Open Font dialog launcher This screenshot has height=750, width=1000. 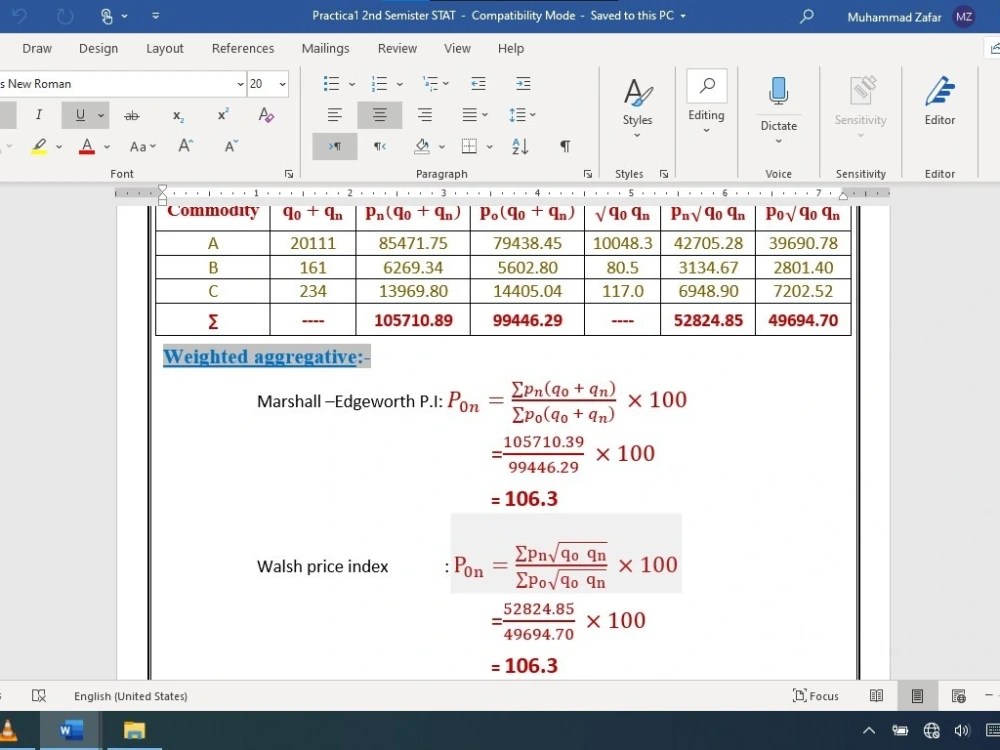(x=289, y=174)
